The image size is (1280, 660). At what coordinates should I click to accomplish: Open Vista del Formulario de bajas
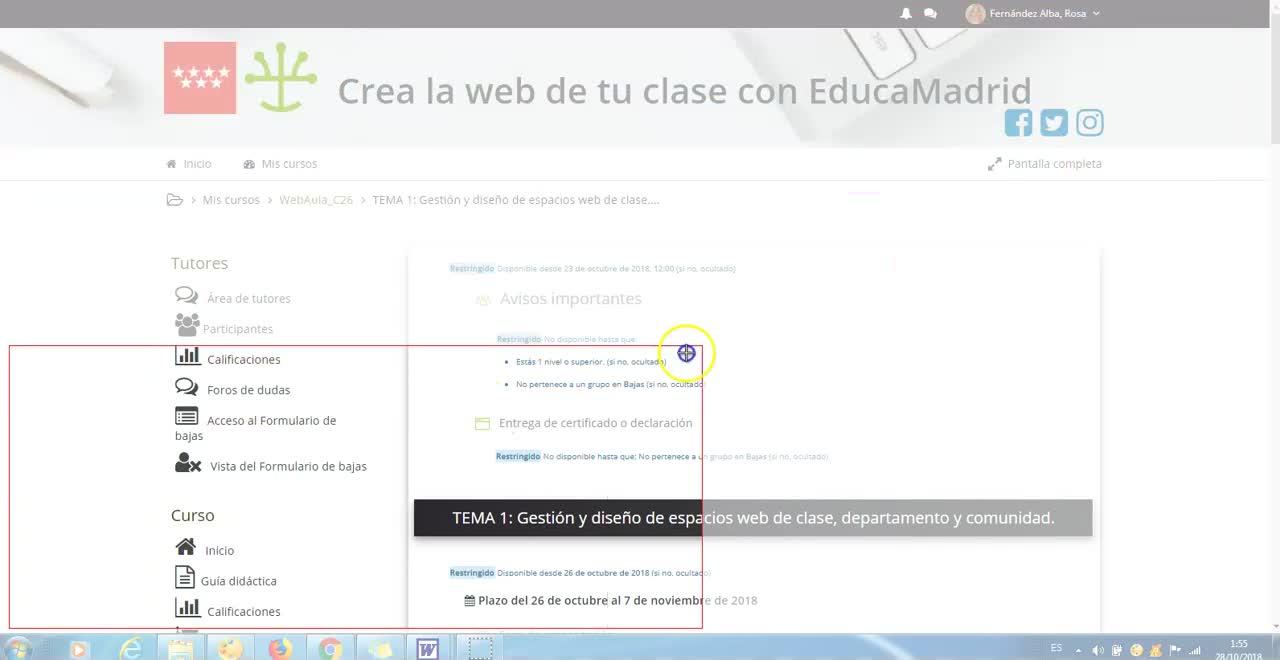click(288, 466)
